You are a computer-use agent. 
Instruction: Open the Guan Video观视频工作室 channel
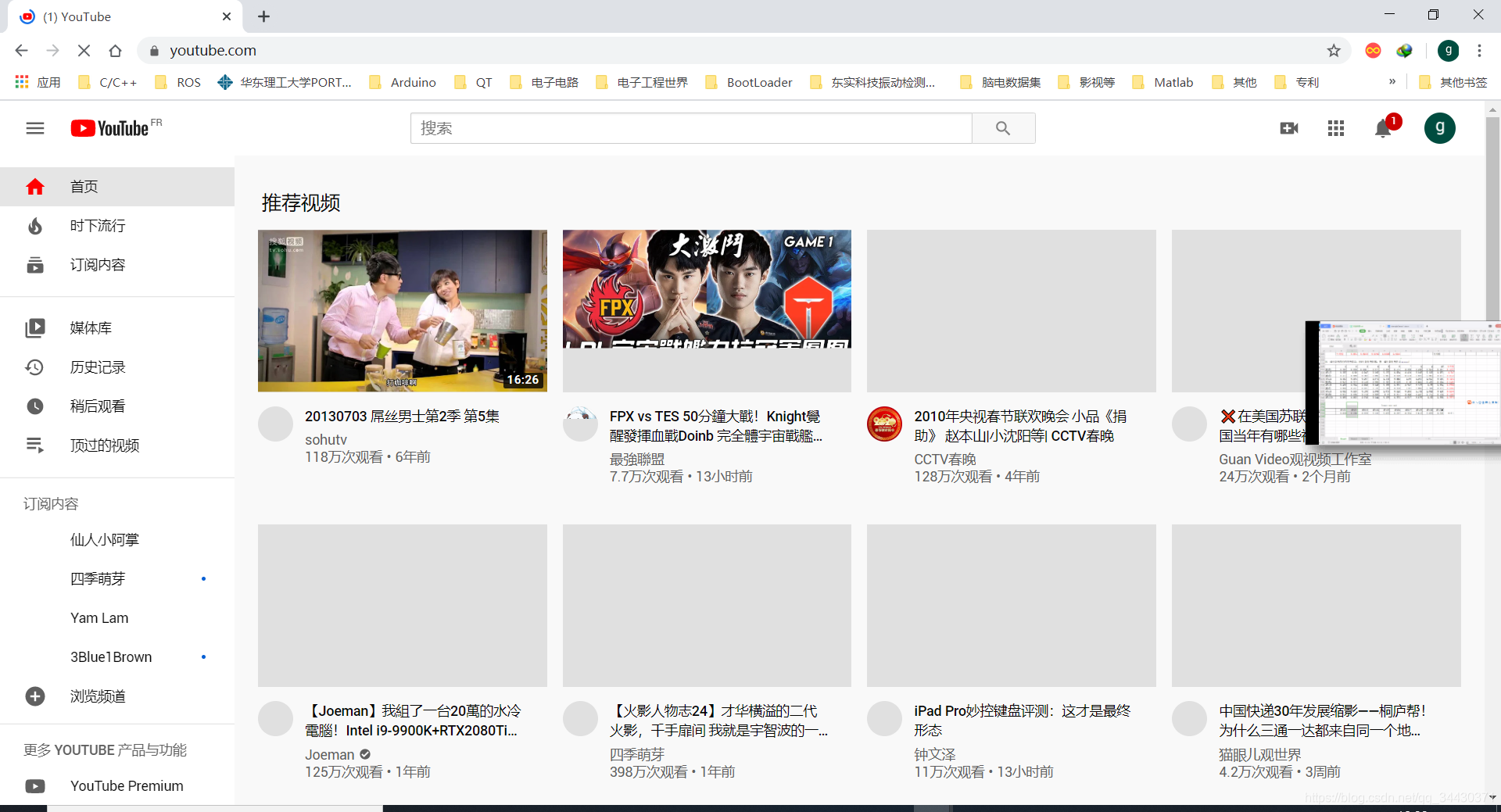click(x=1295, y=460)
